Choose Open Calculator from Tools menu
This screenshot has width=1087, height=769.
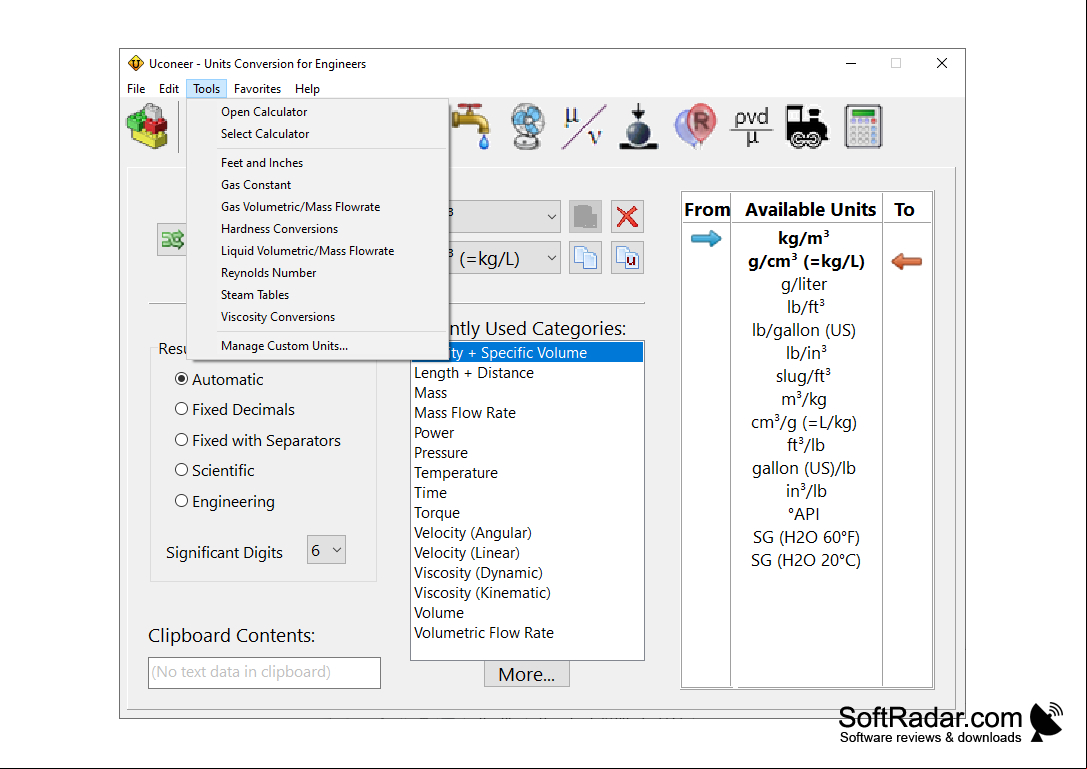click(x=318, y=112)
